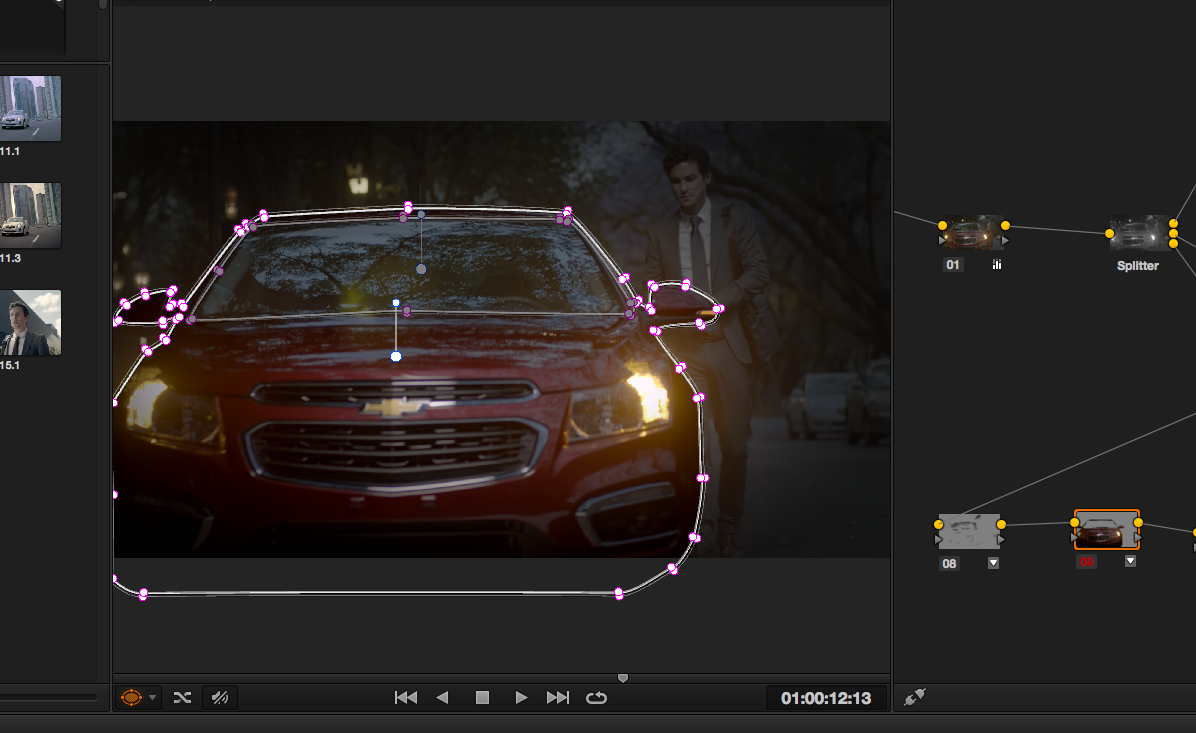Viewport: 1196px width, 733px height.
Task: Stop playback
Action: 482,697
